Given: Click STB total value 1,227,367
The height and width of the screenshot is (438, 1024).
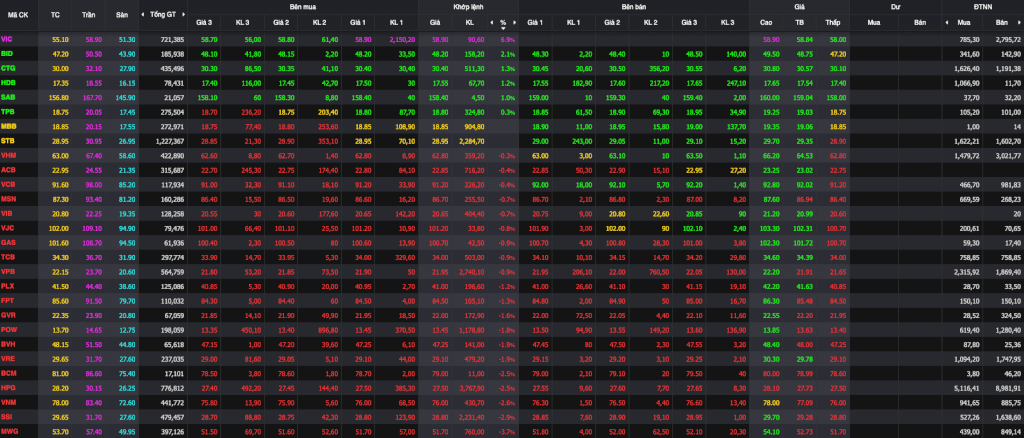Looking at the screenshot, I should point(169,140).
